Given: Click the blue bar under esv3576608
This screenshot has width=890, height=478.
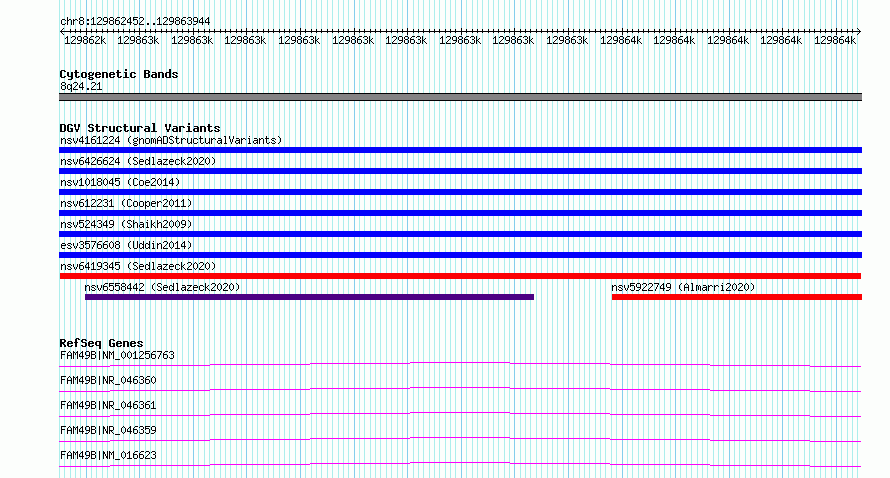Looking at the screenshot, I should (460, 255).
